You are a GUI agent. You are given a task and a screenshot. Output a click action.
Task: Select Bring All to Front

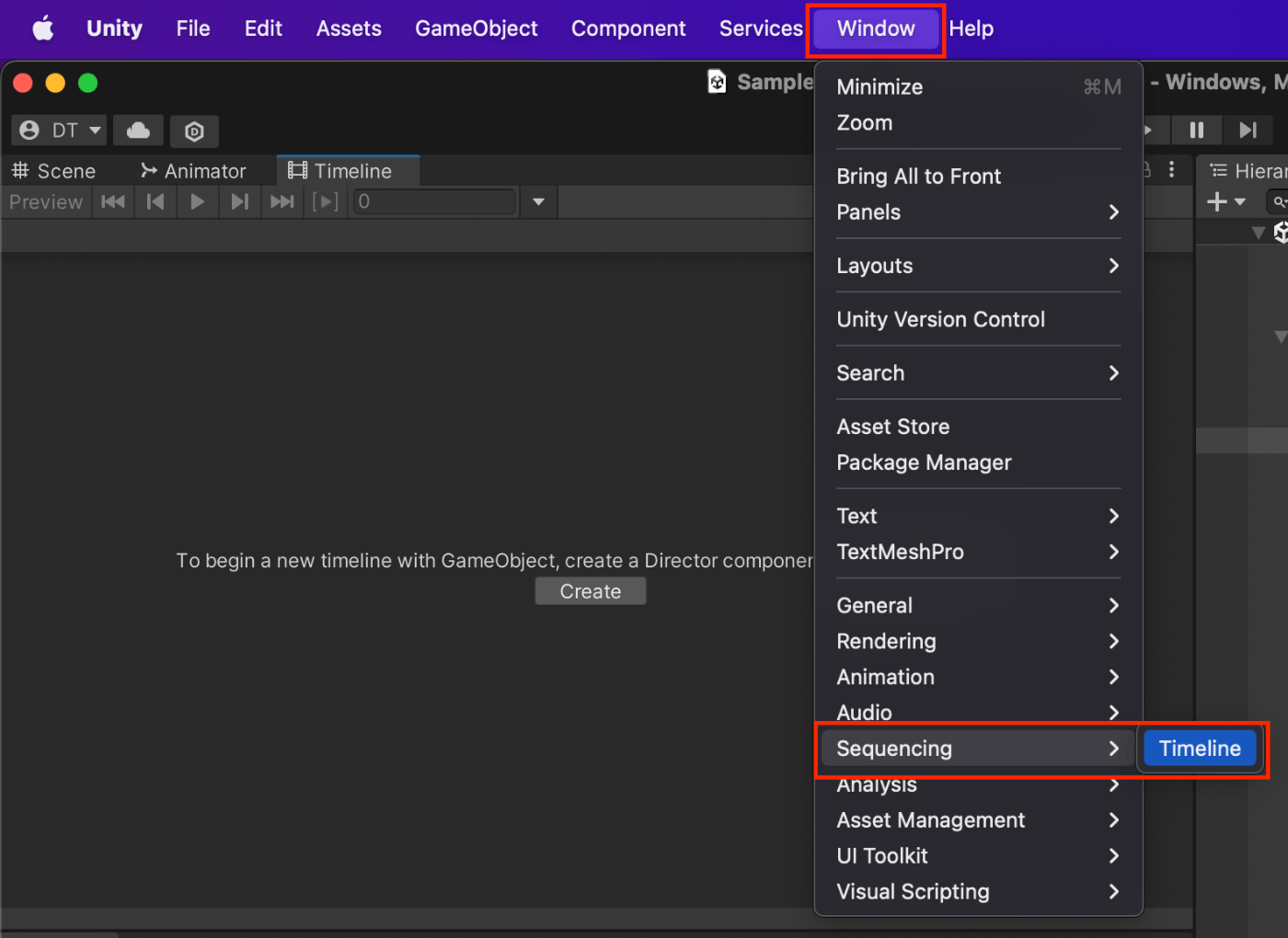(979, 177)
